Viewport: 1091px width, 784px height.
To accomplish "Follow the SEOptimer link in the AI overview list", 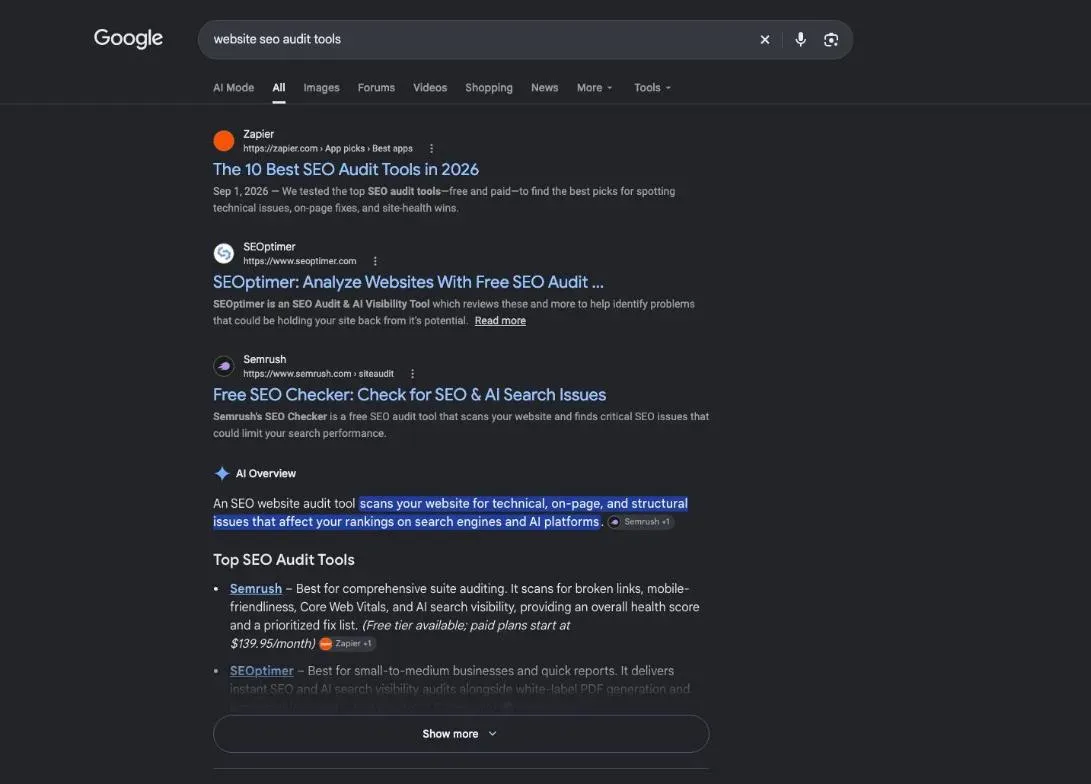I will point(262,671).
